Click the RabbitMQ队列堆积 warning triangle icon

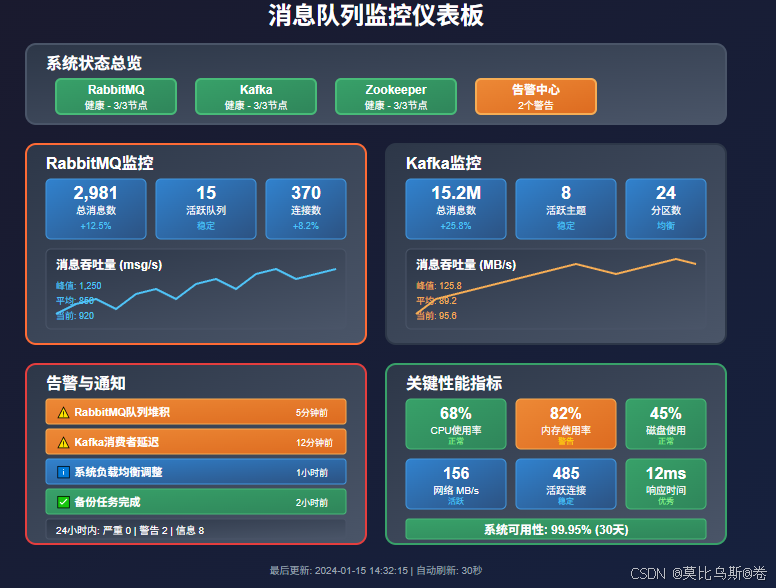pos(63,412)
